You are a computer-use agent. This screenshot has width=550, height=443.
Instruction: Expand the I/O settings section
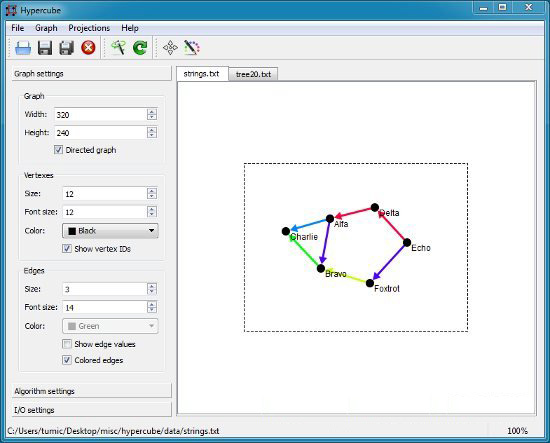92,410
